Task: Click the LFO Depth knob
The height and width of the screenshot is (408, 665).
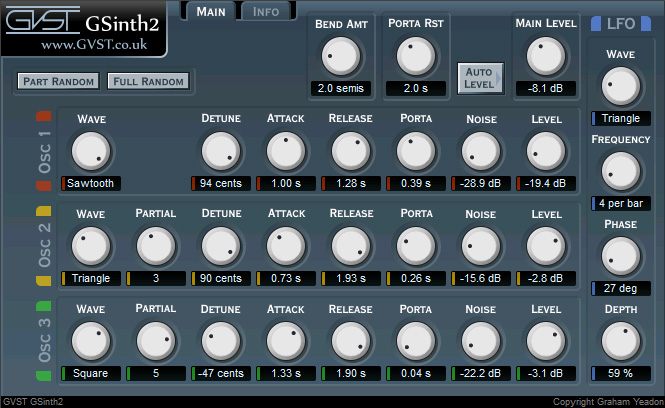Action: 621,341
